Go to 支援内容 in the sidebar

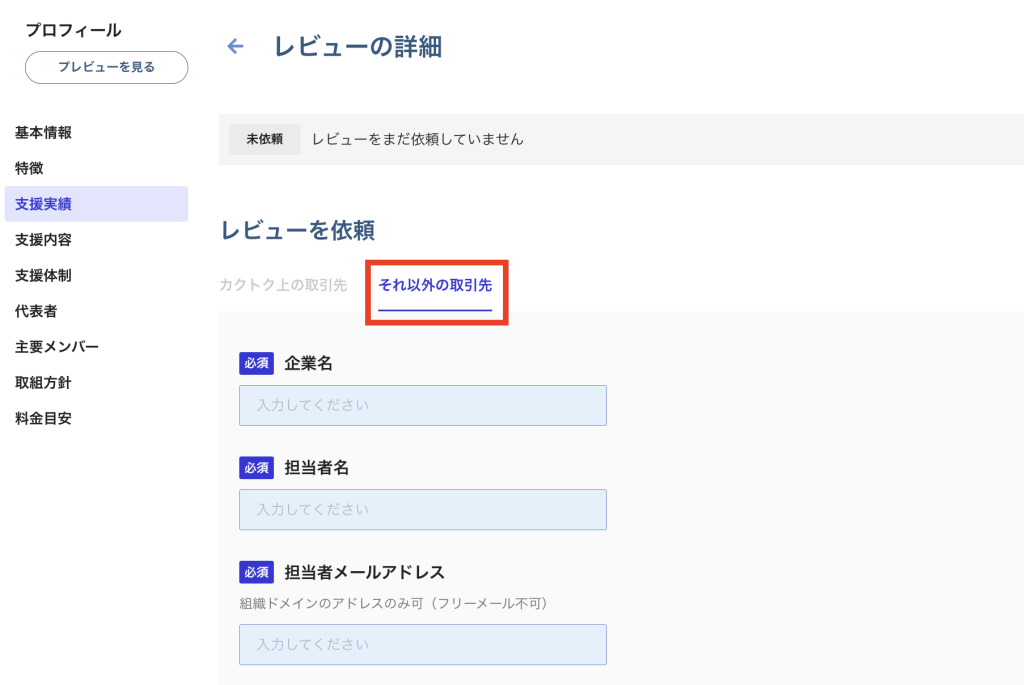[x=43, y=240]
